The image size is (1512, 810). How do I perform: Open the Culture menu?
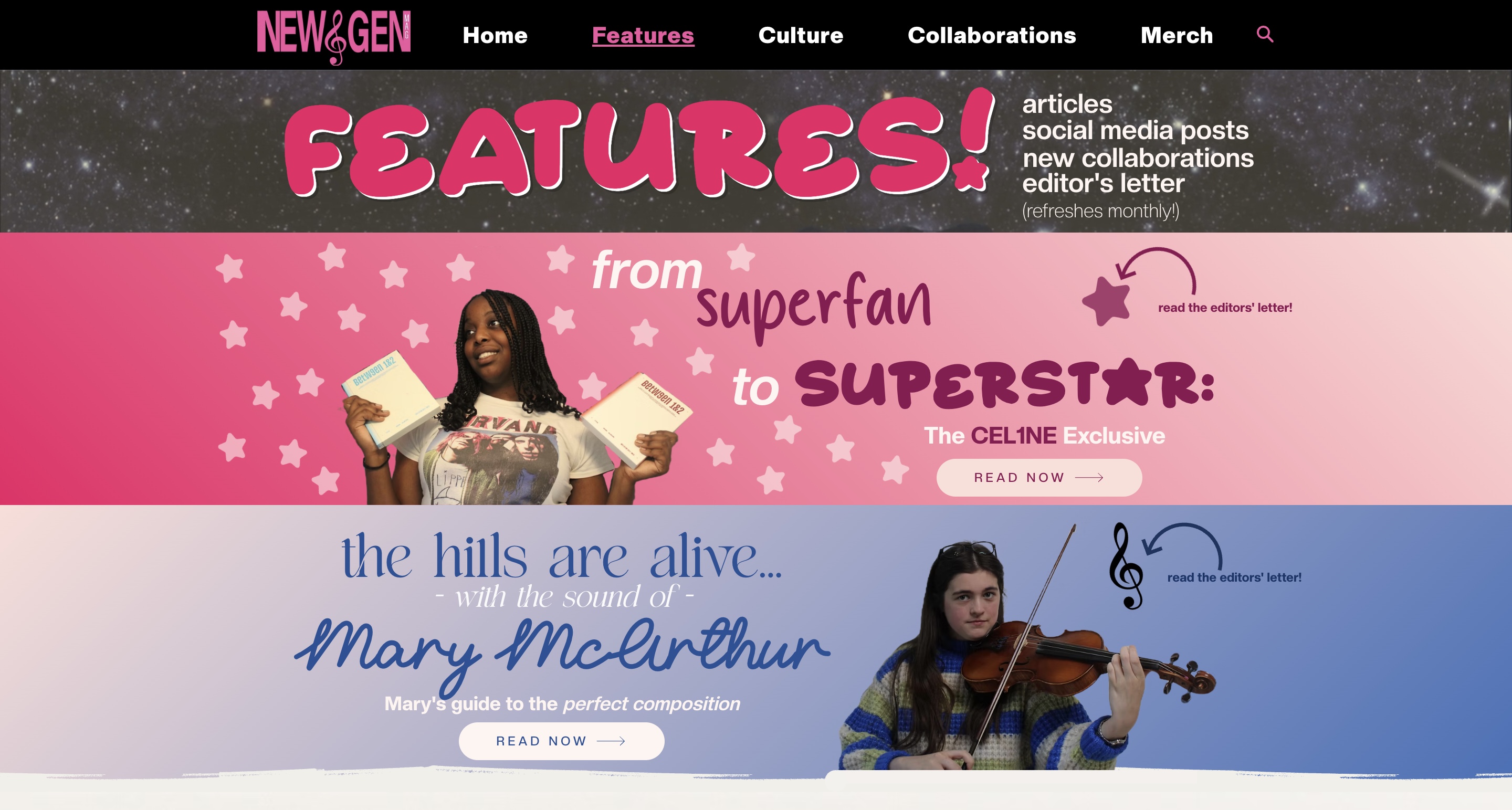[801, 35]
